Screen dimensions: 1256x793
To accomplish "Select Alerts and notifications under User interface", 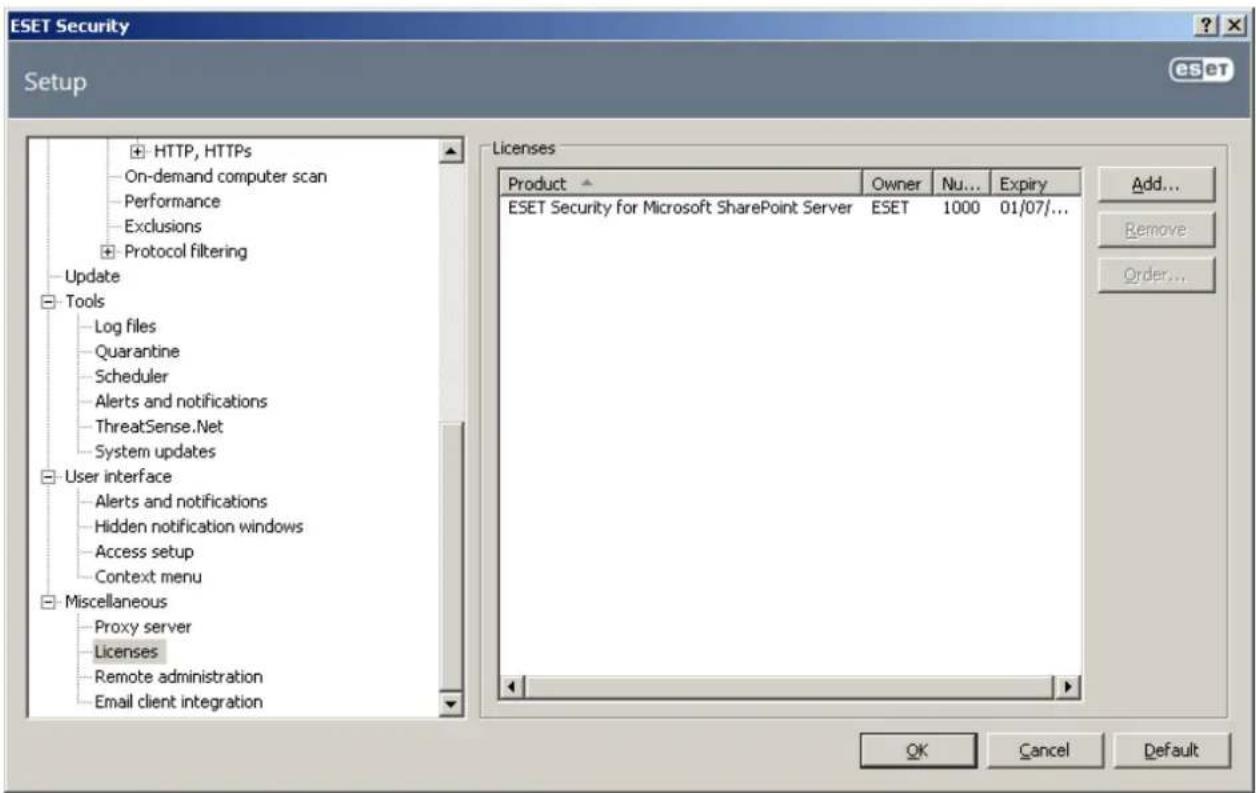I will pyautogui.click(x=181, y=501).
